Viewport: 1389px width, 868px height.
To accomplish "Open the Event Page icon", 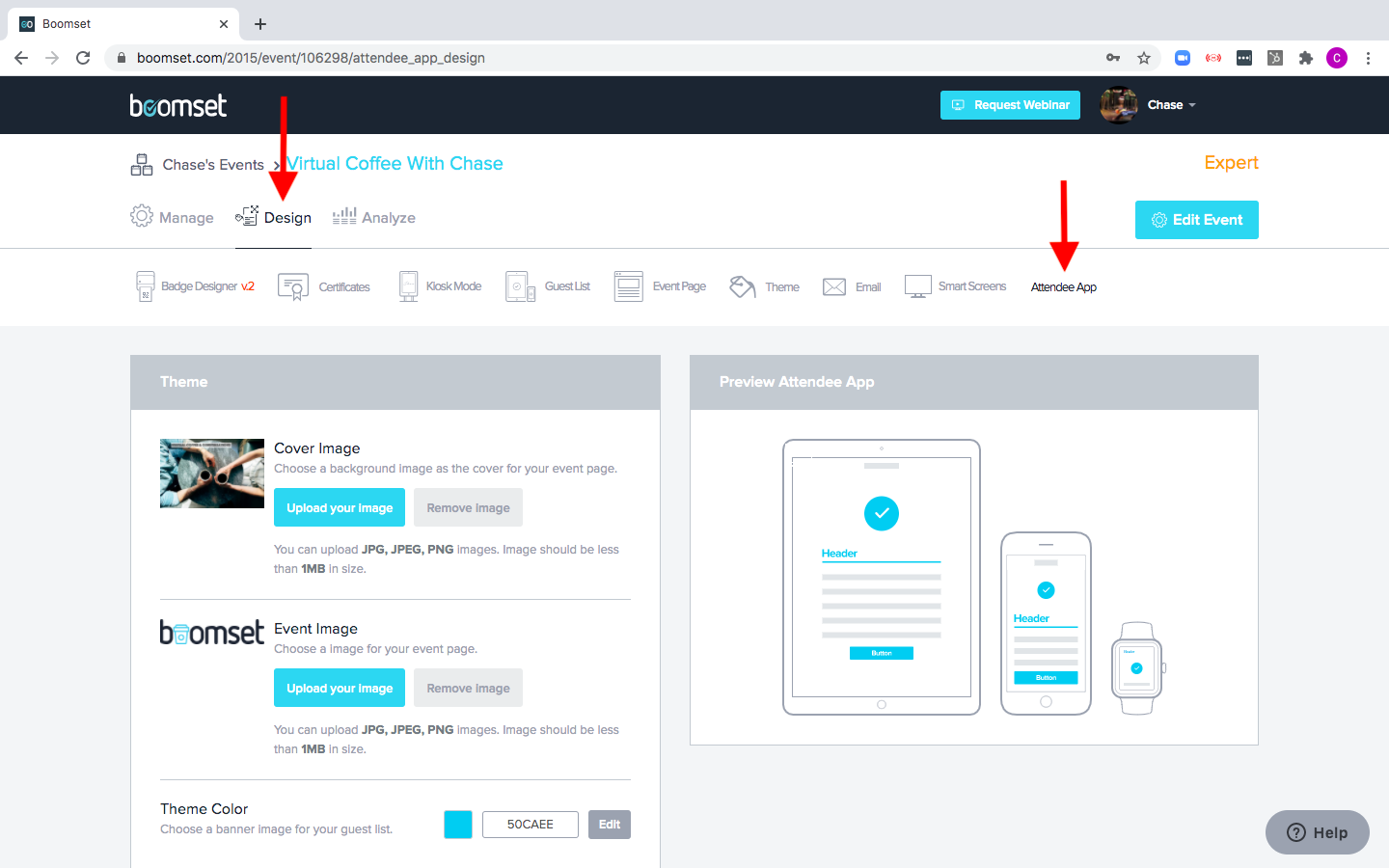I will tap(629, 286).
